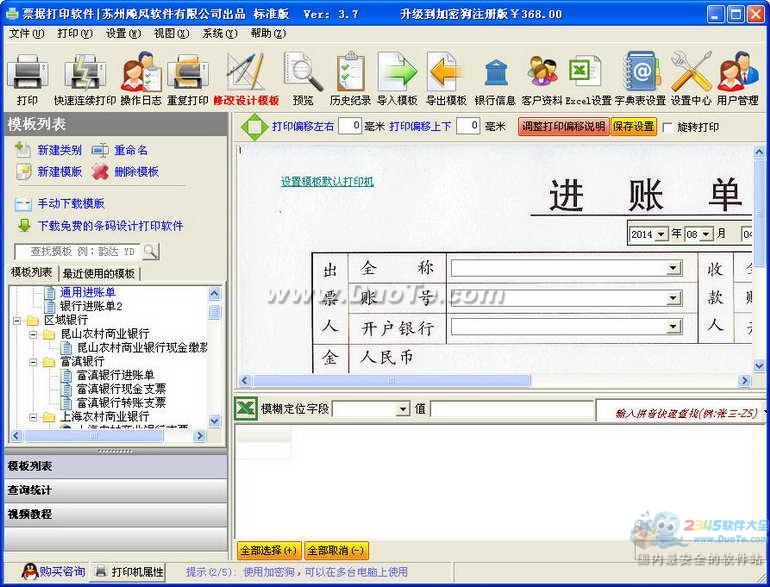
Task: Click the 查找模板 search field
Action: pos(78,252)
